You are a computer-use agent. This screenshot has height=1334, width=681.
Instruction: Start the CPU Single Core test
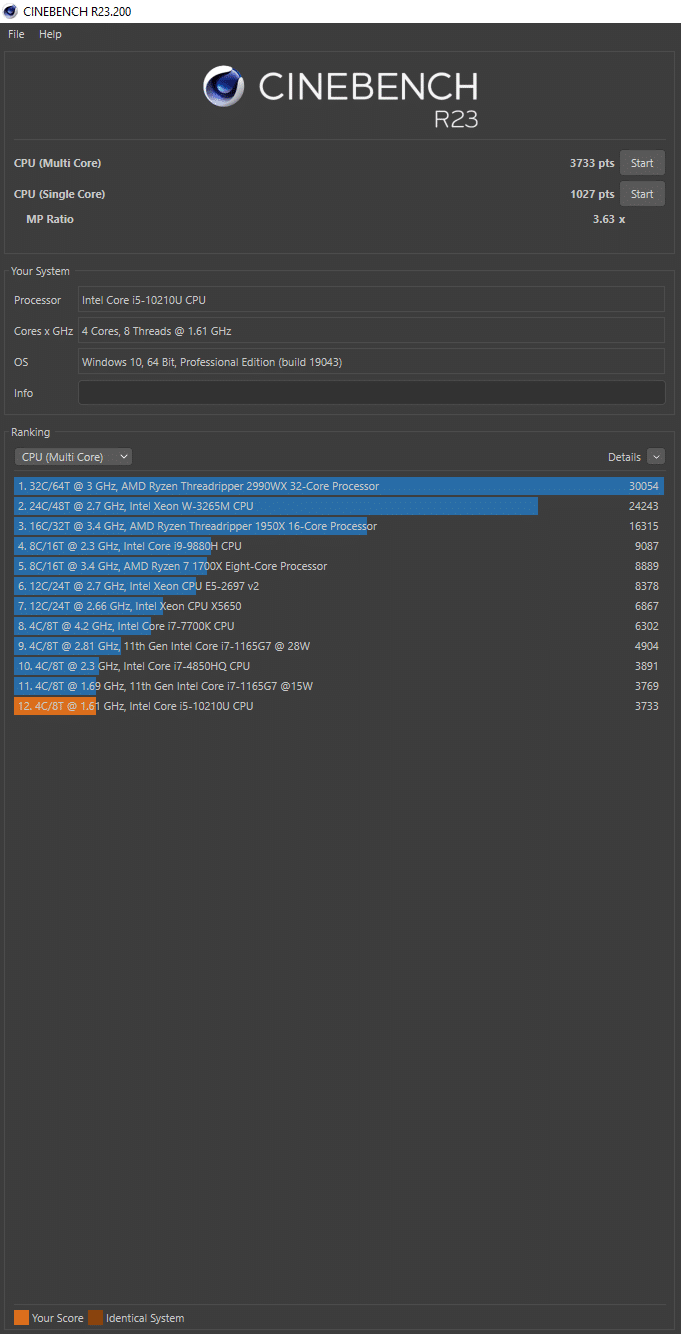(642, 194)
